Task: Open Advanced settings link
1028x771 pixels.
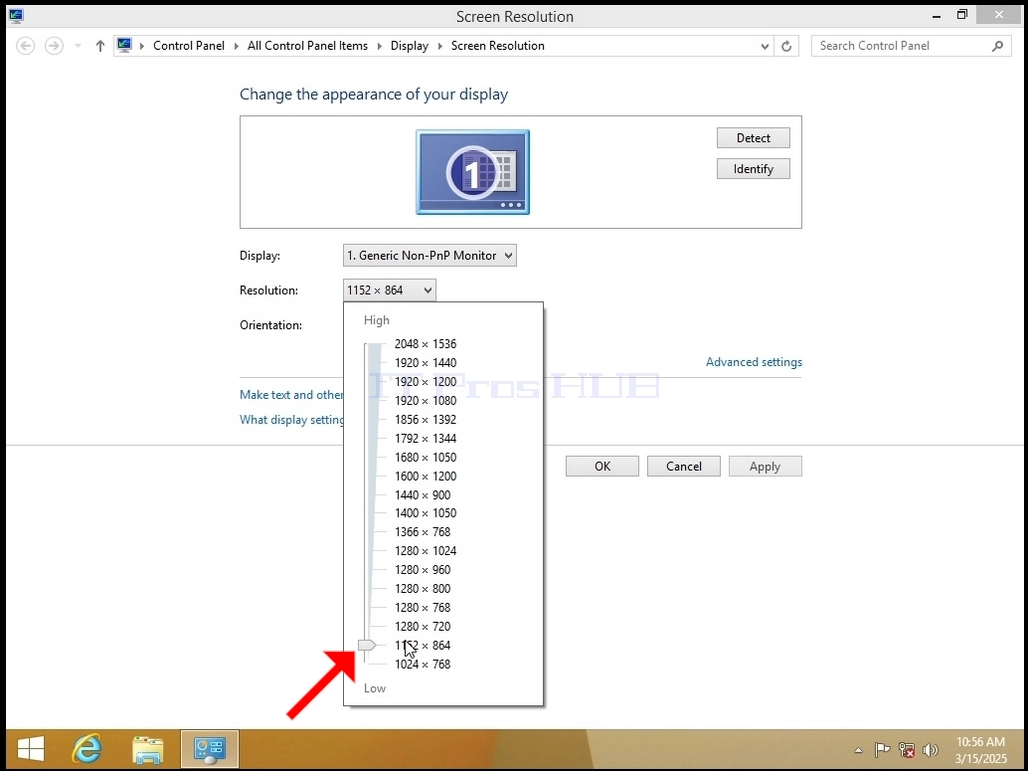Action: pyautogui.click(x=754, y=362)
